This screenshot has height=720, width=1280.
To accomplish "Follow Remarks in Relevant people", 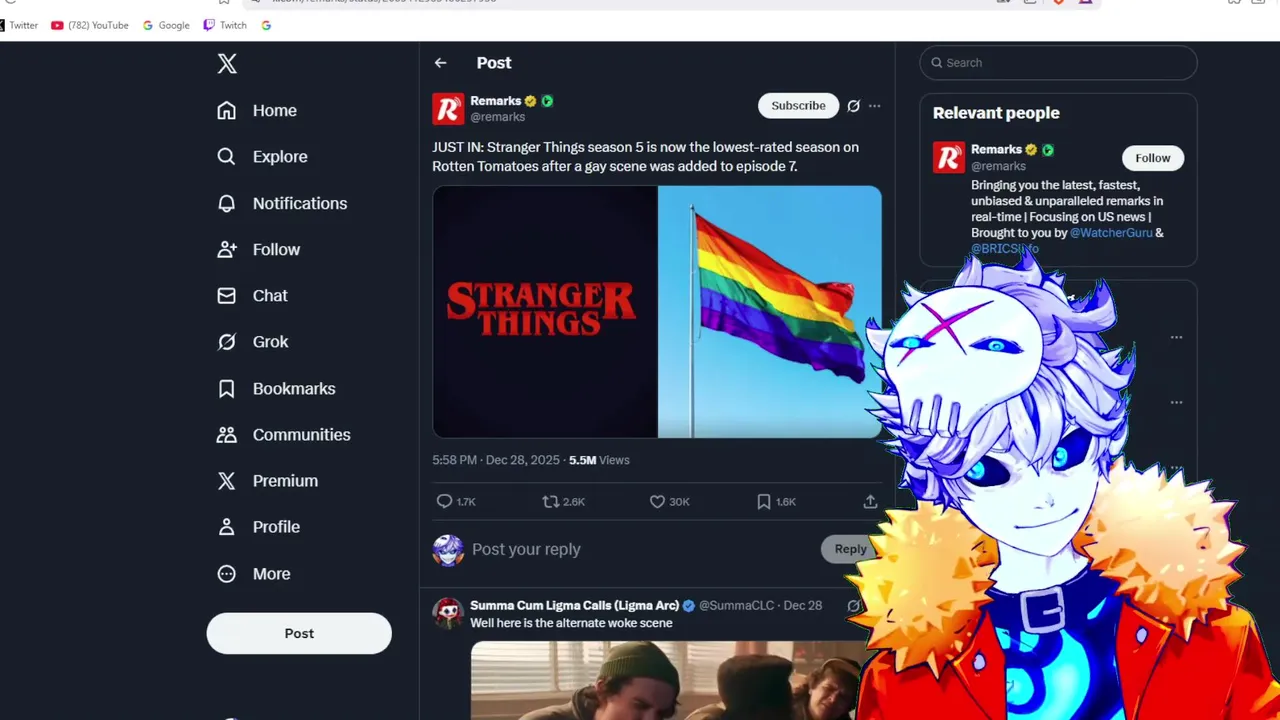I will [1152, 158].
